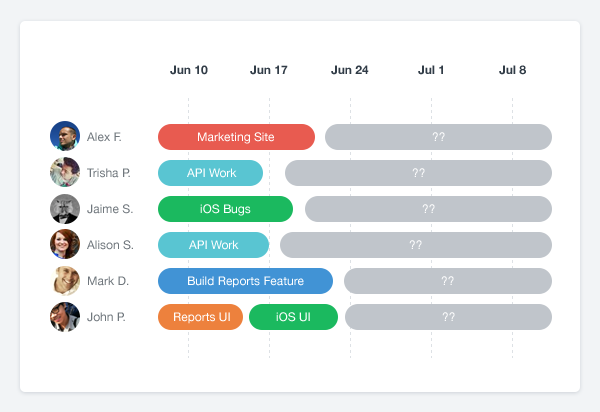Click Mark D.'s avatar image

[x=65, y=281]
